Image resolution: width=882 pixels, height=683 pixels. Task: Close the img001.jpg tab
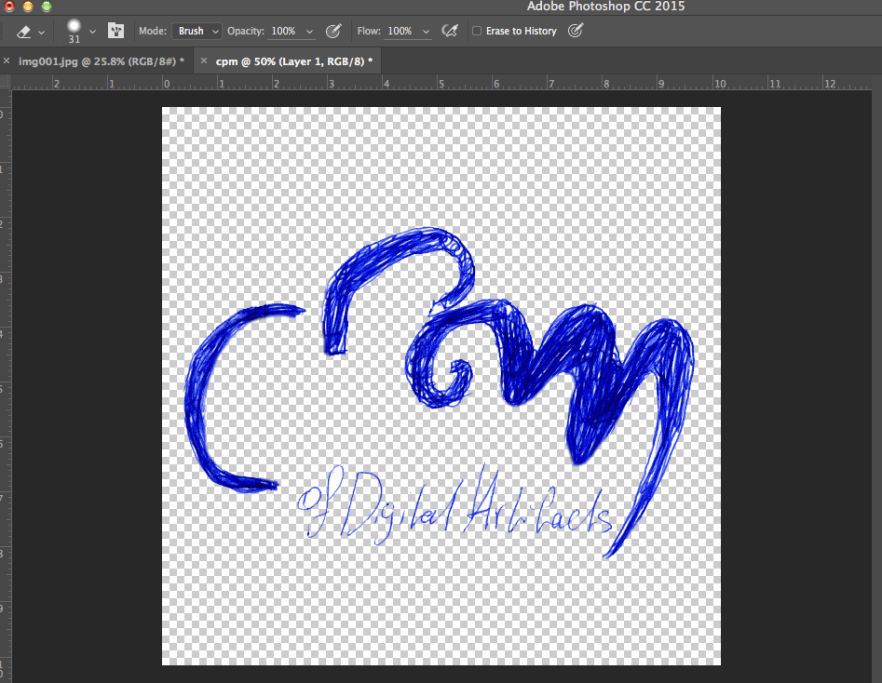[x=7, y=61]
